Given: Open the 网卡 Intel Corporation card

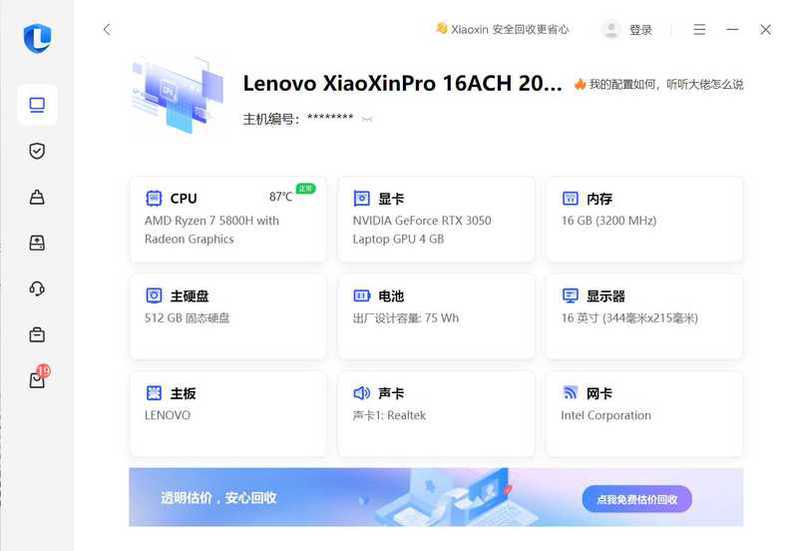Looking at the screenshot, I should 644,414.
